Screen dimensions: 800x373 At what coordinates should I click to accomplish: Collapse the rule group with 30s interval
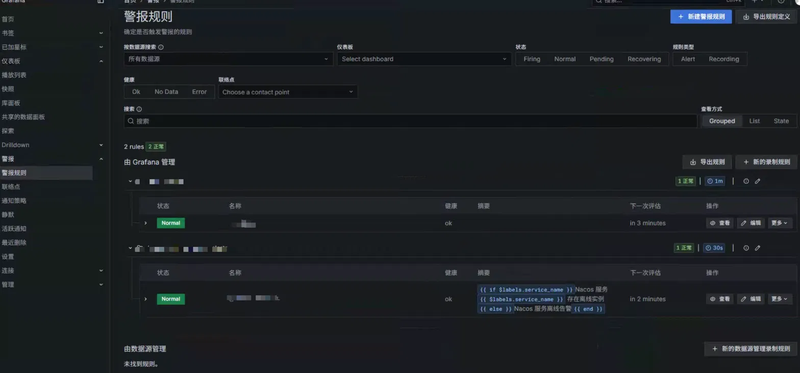coord(130,248)
